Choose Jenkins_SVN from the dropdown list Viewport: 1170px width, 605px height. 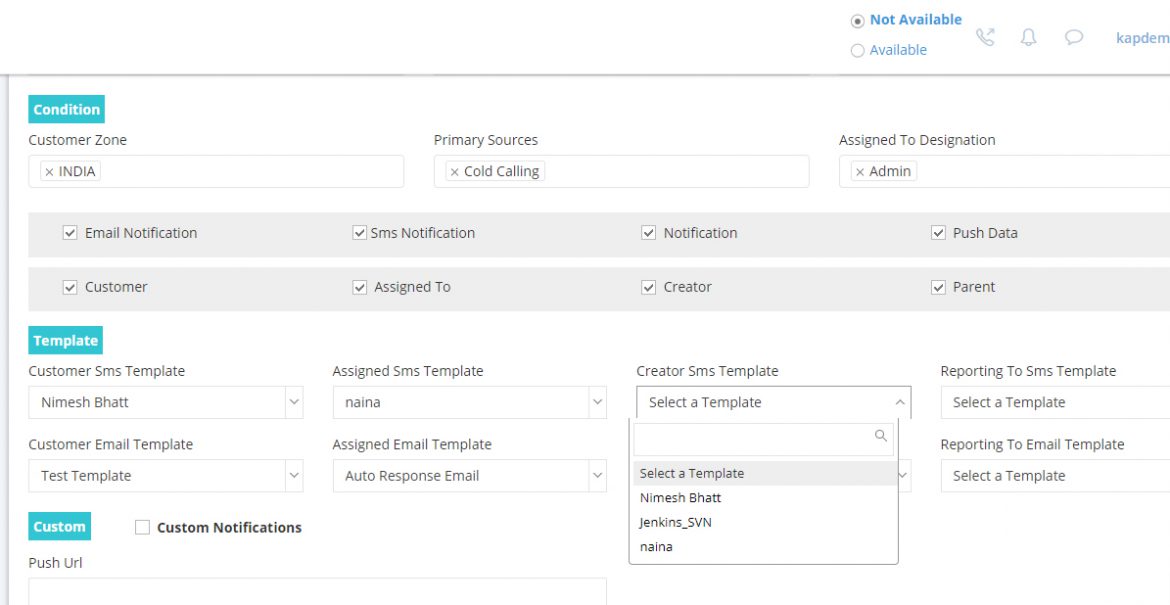point(764,522)
